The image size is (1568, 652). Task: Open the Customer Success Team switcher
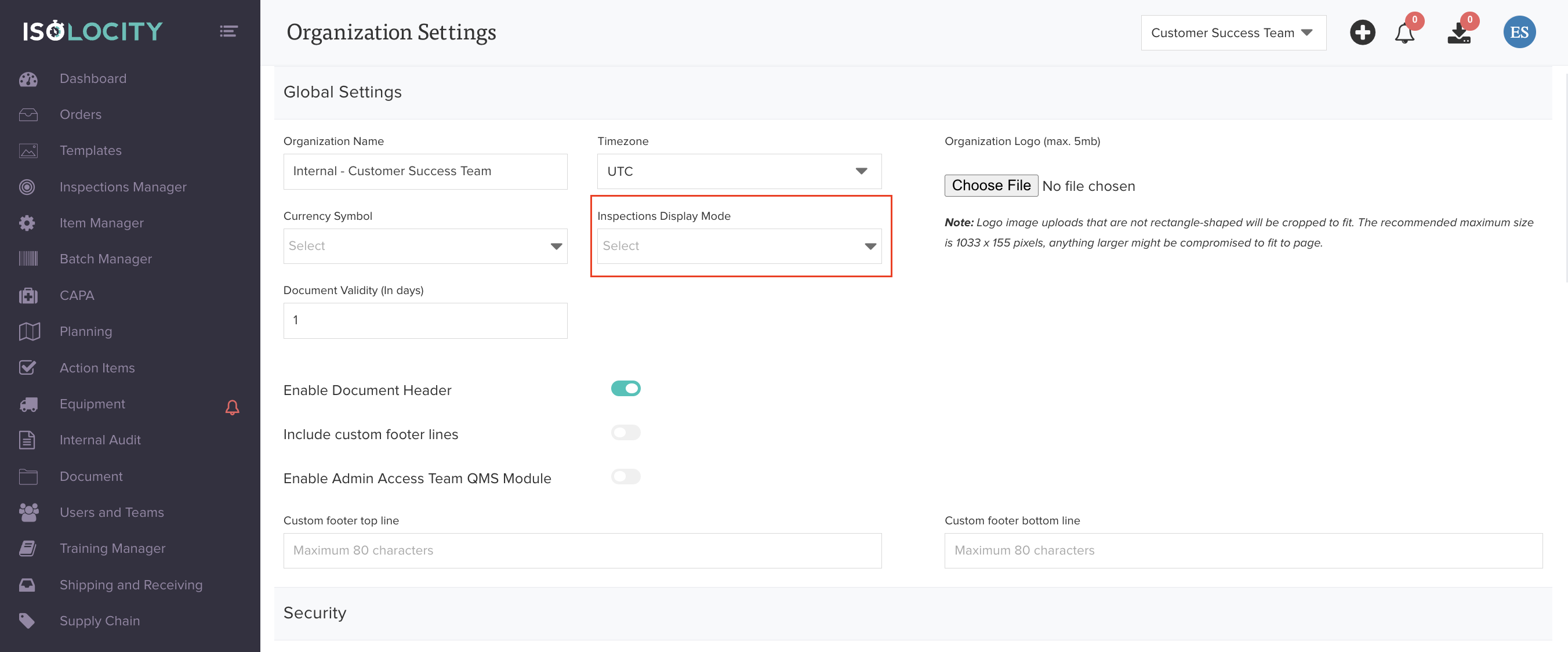coord(1233,33)
